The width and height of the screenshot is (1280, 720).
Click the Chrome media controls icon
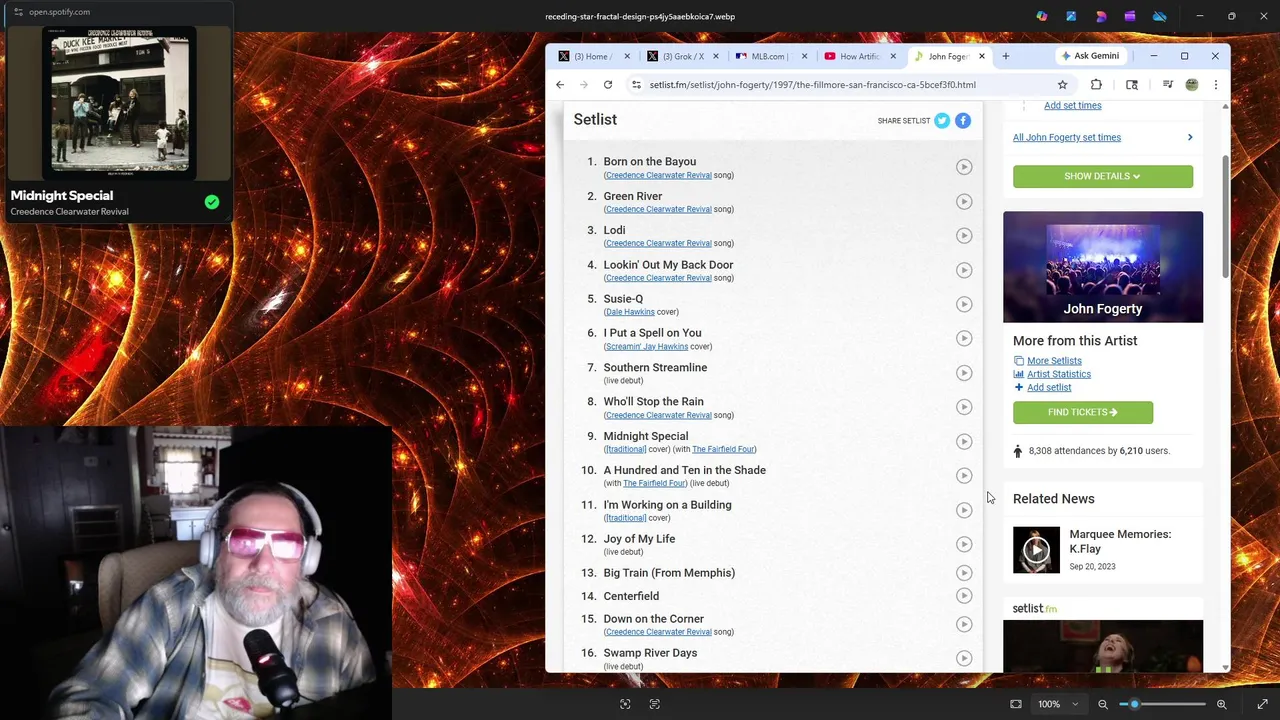pyautogui.click(x=1167, y=85)
